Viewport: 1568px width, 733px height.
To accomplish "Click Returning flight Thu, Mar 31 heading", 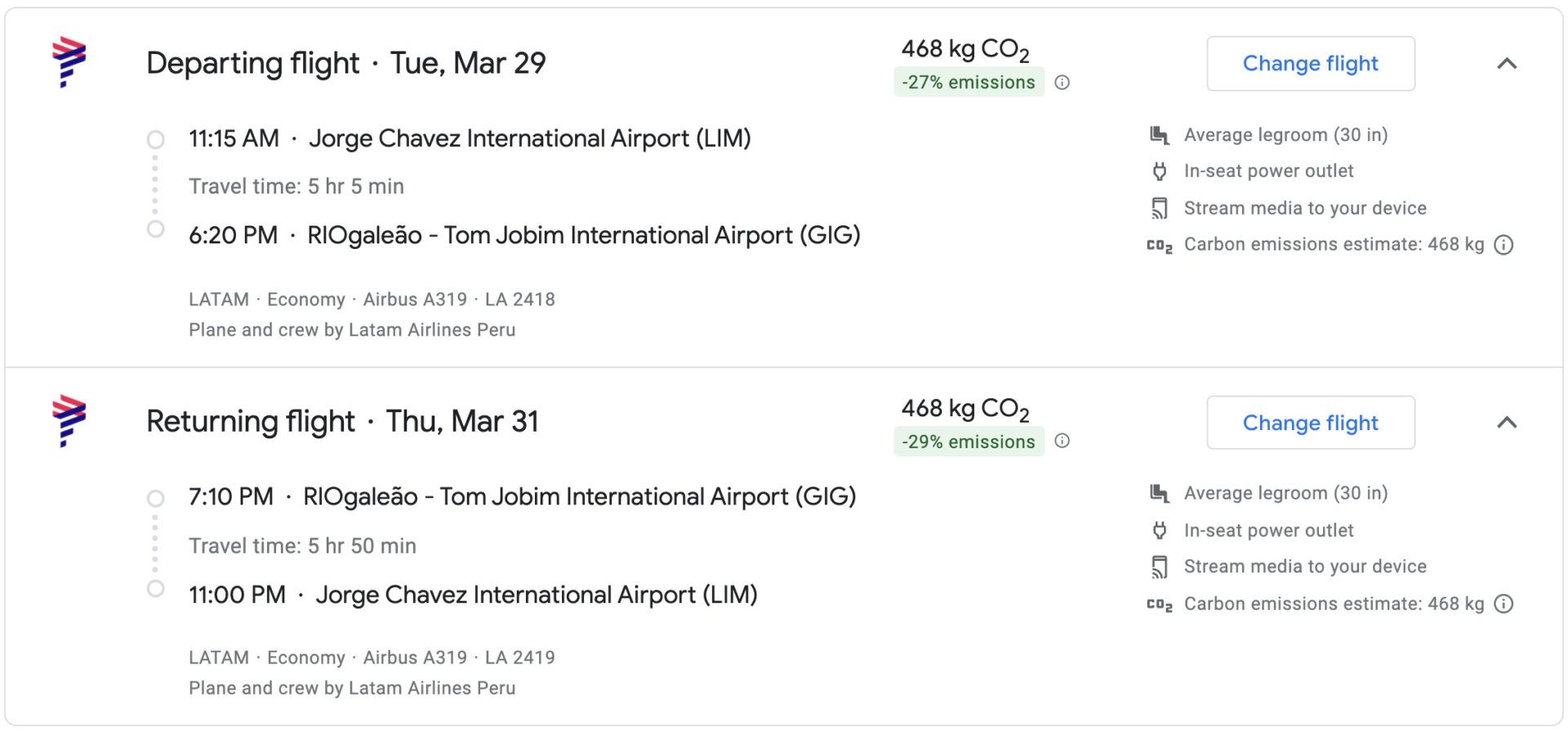I will coord(342,421).
